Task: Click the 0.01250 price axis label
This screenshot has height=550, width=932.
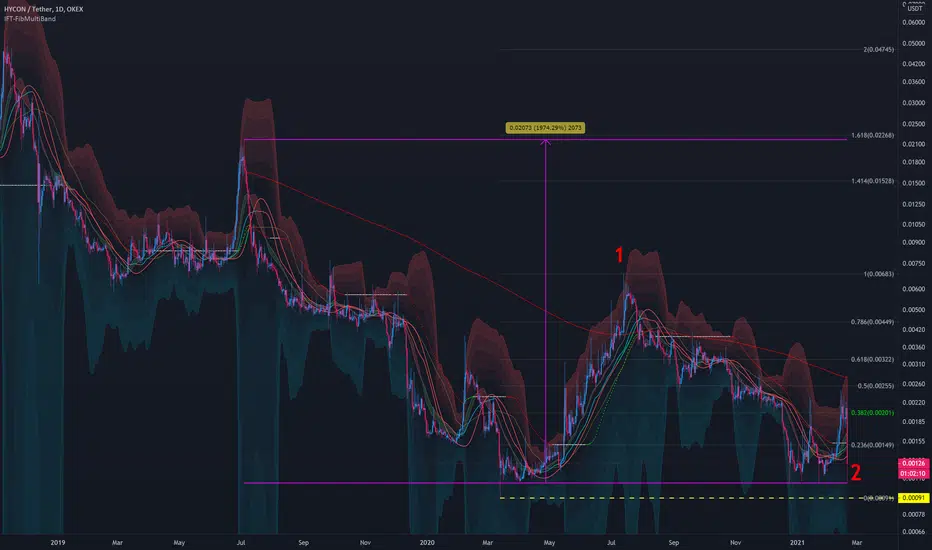Action: click(914, 204)
